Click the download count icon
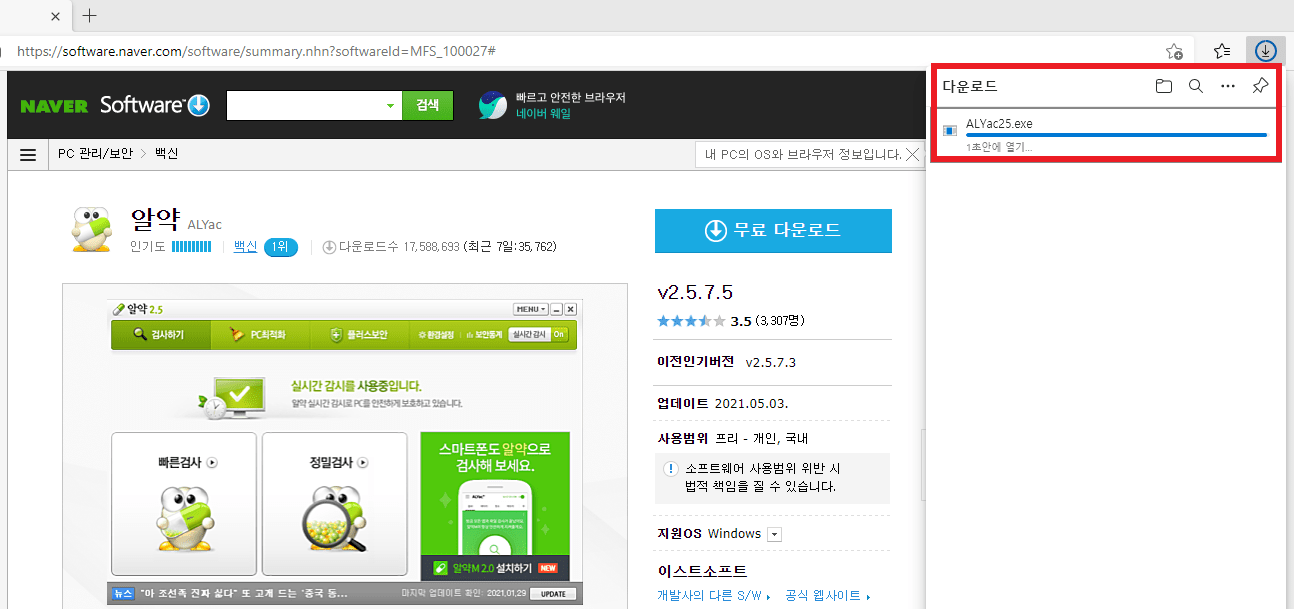This screenshot has width=1294, height=609. (329, 247)
